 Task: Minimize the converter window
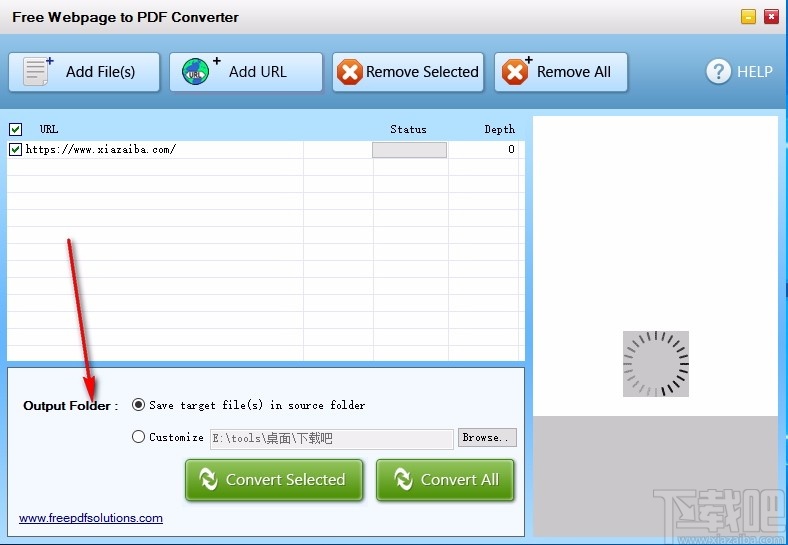pyautogui.click(x=748, y=17)
